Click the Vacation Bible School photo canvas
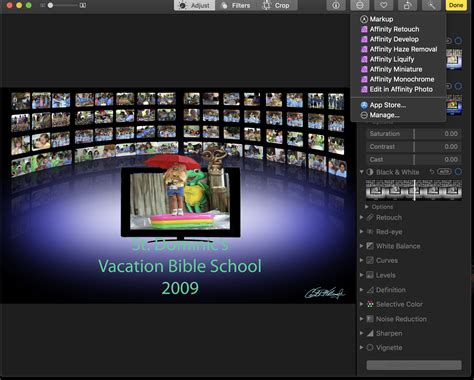The width and height of the screenshot is (474, 380). coord(178,195)
